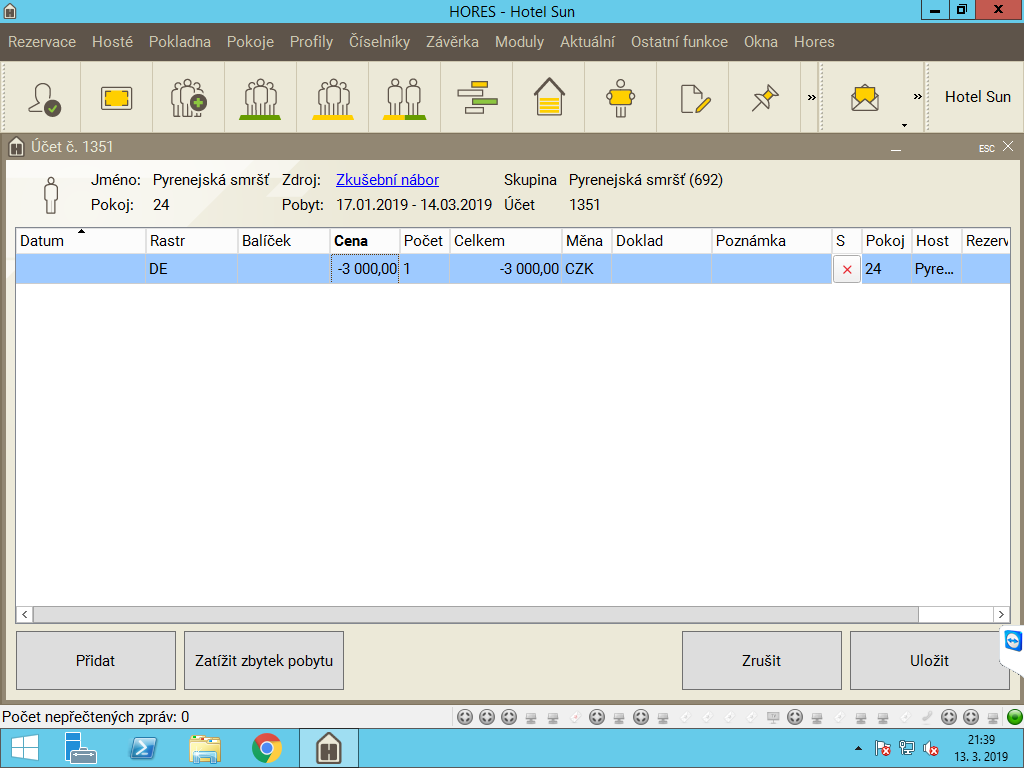Click the Cena cell with -3 000,00
This screenshot has width=1024, height=768.
pos(365,269)
